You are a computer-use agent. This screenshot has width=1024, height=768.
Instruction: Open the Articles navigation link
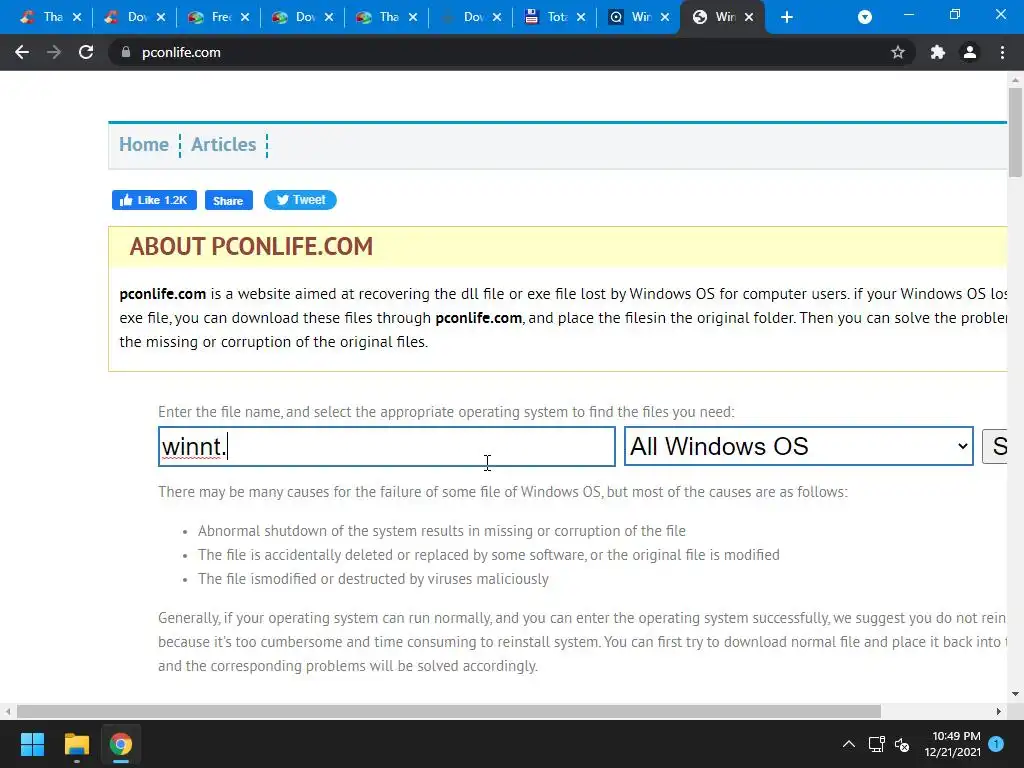pos(223,144)
